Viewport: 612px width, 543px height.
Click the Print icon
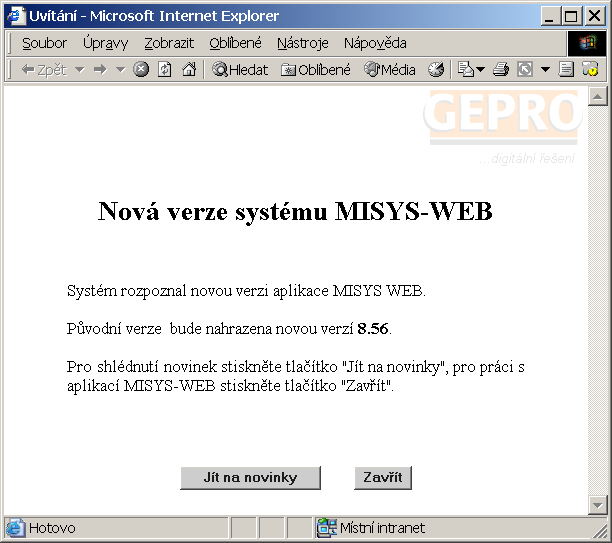tap(501, 70)
